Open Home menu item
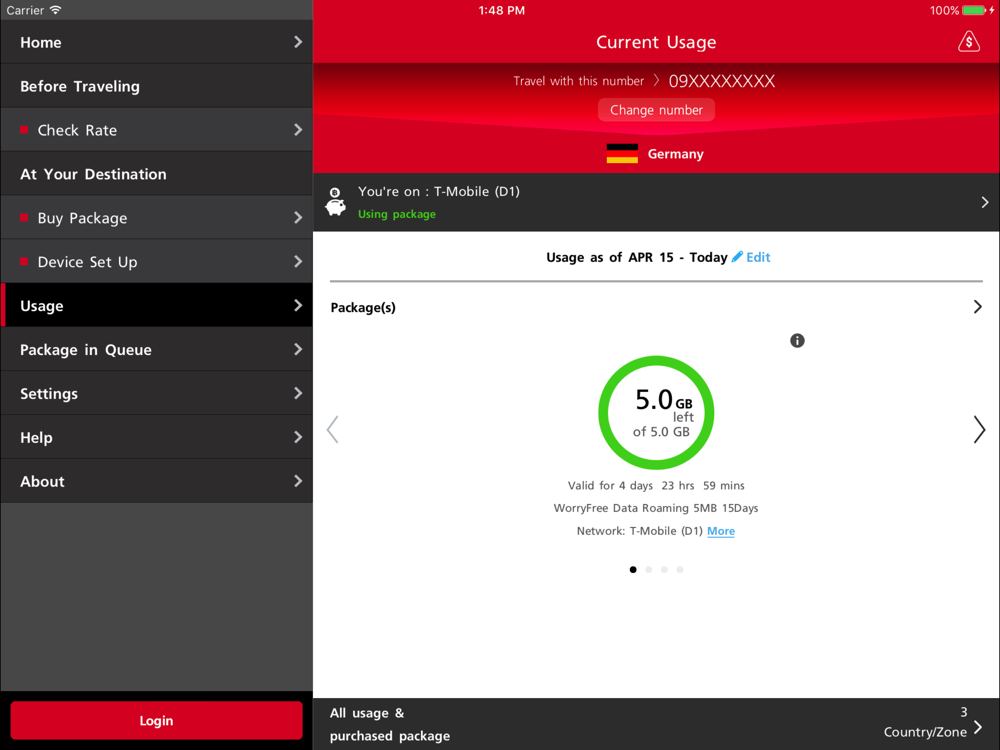Viewport: 1000px width, 750px height. coord(156,42)
